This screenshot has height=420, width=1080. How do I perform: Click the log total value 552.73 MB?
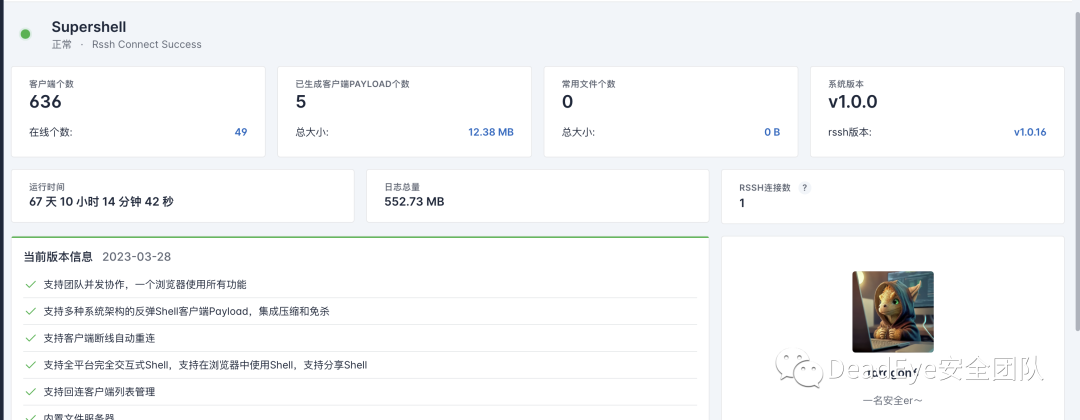[414, 202]
